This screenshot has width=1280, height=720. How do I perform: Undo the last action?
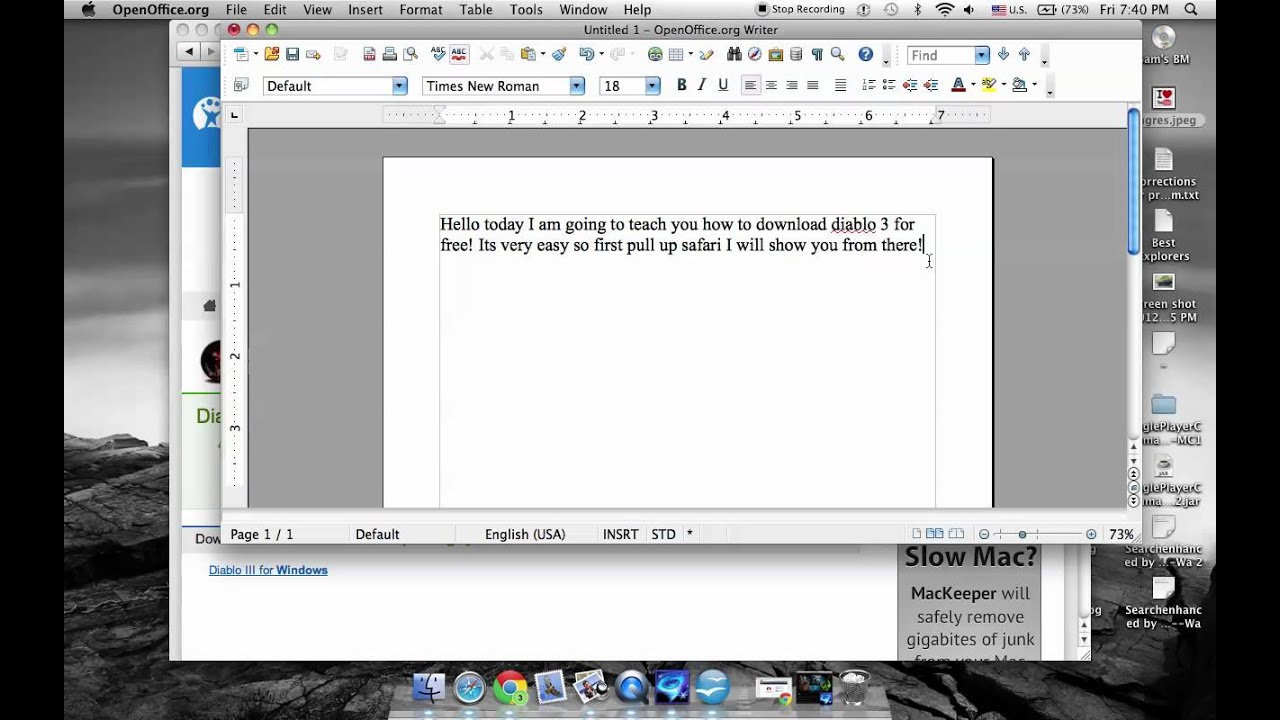pyautogui.click(x=587, y=54)
